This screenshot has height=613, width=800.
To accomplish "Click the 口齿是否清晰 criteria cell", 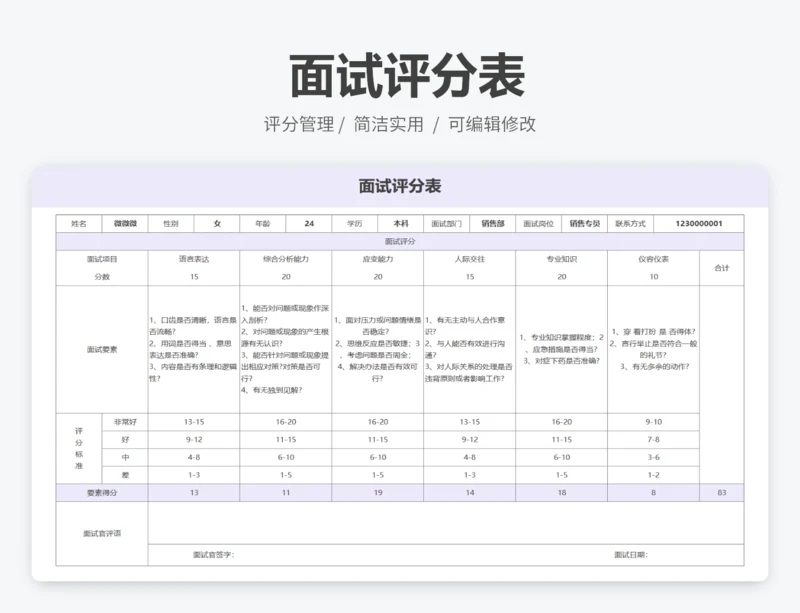I will [x=194, y=350].
